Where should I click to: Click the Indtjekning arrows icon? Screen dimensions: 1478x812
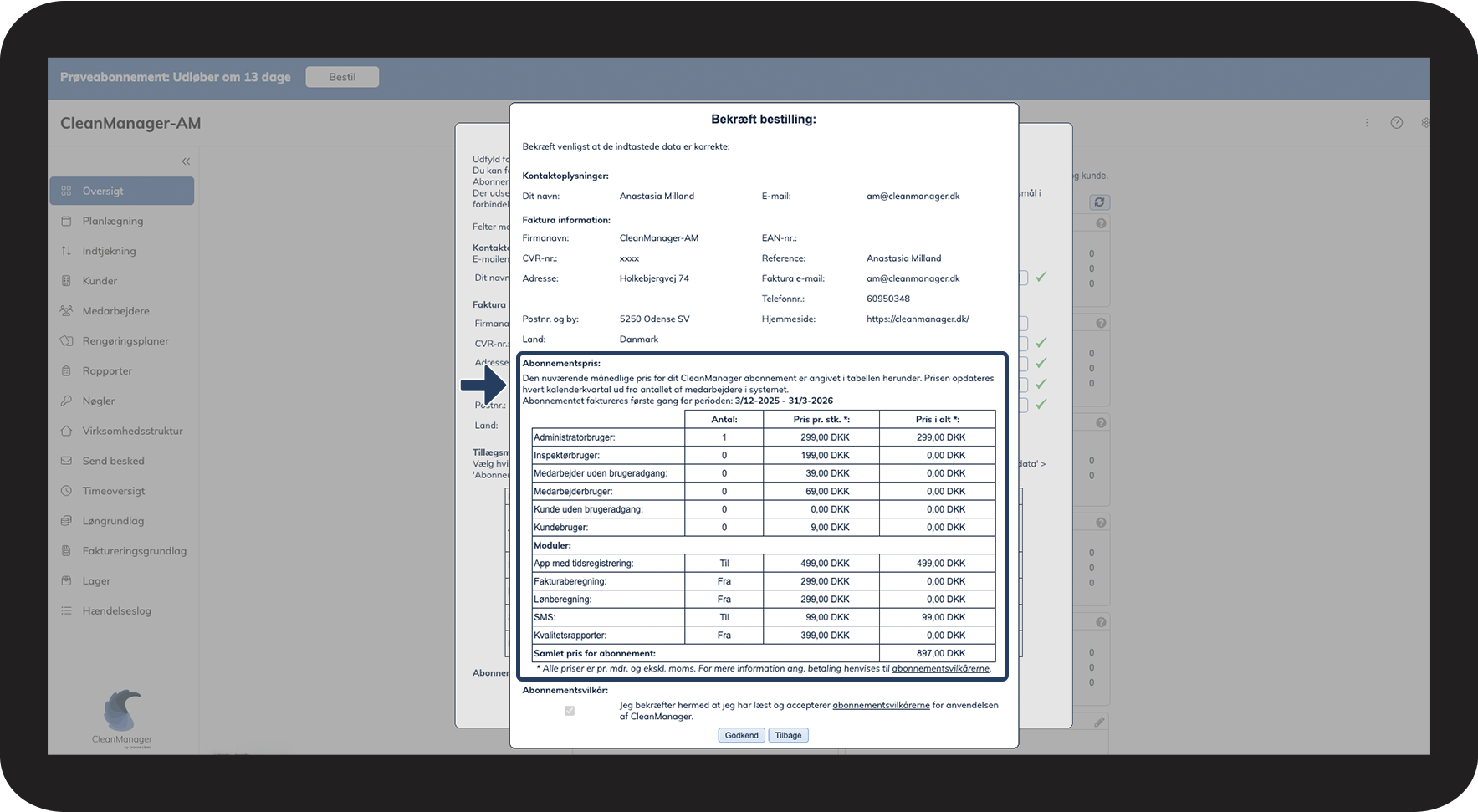67,251
